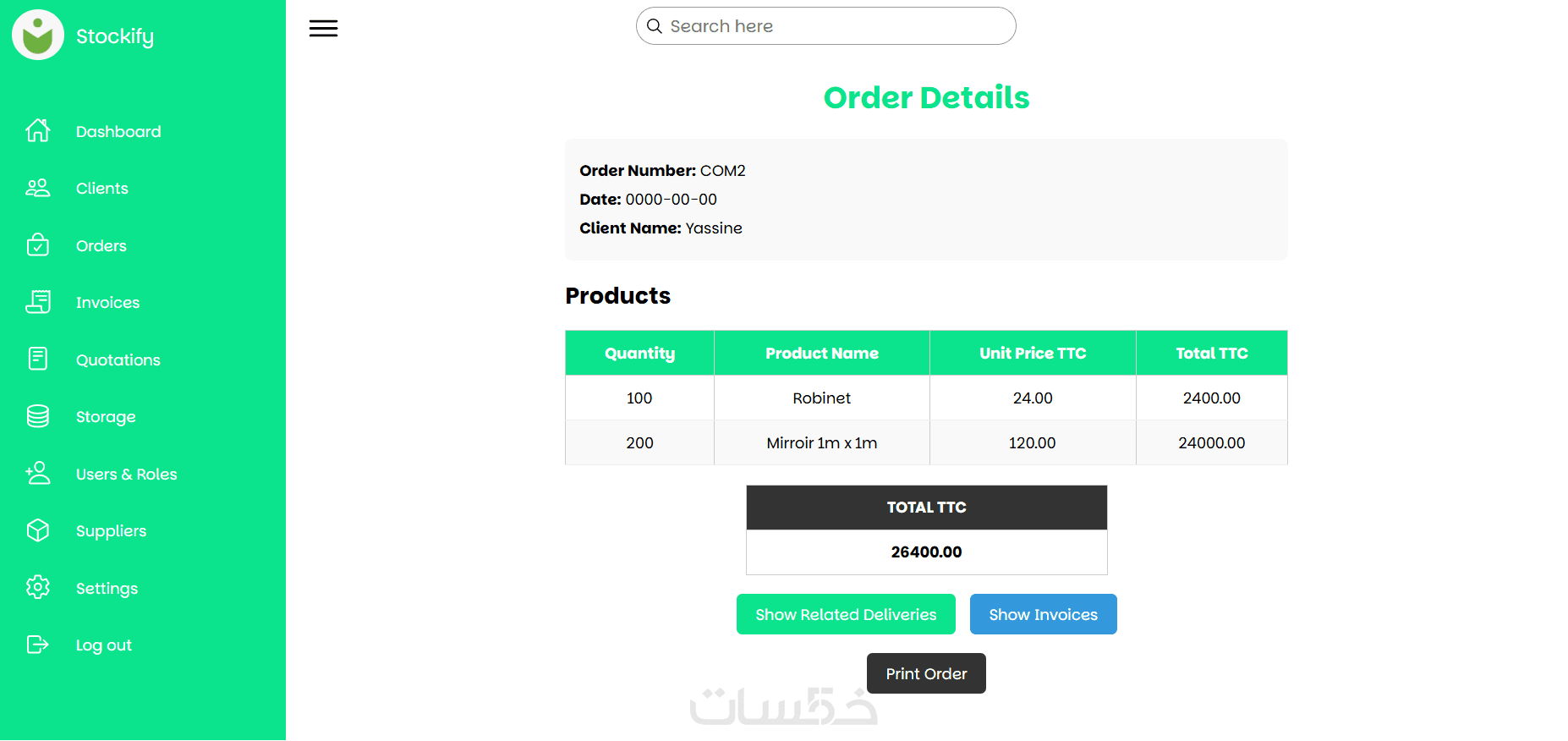The image size is (1568, 741).
Task: Click the Settings gear icon
Action: tap(38, 587)
